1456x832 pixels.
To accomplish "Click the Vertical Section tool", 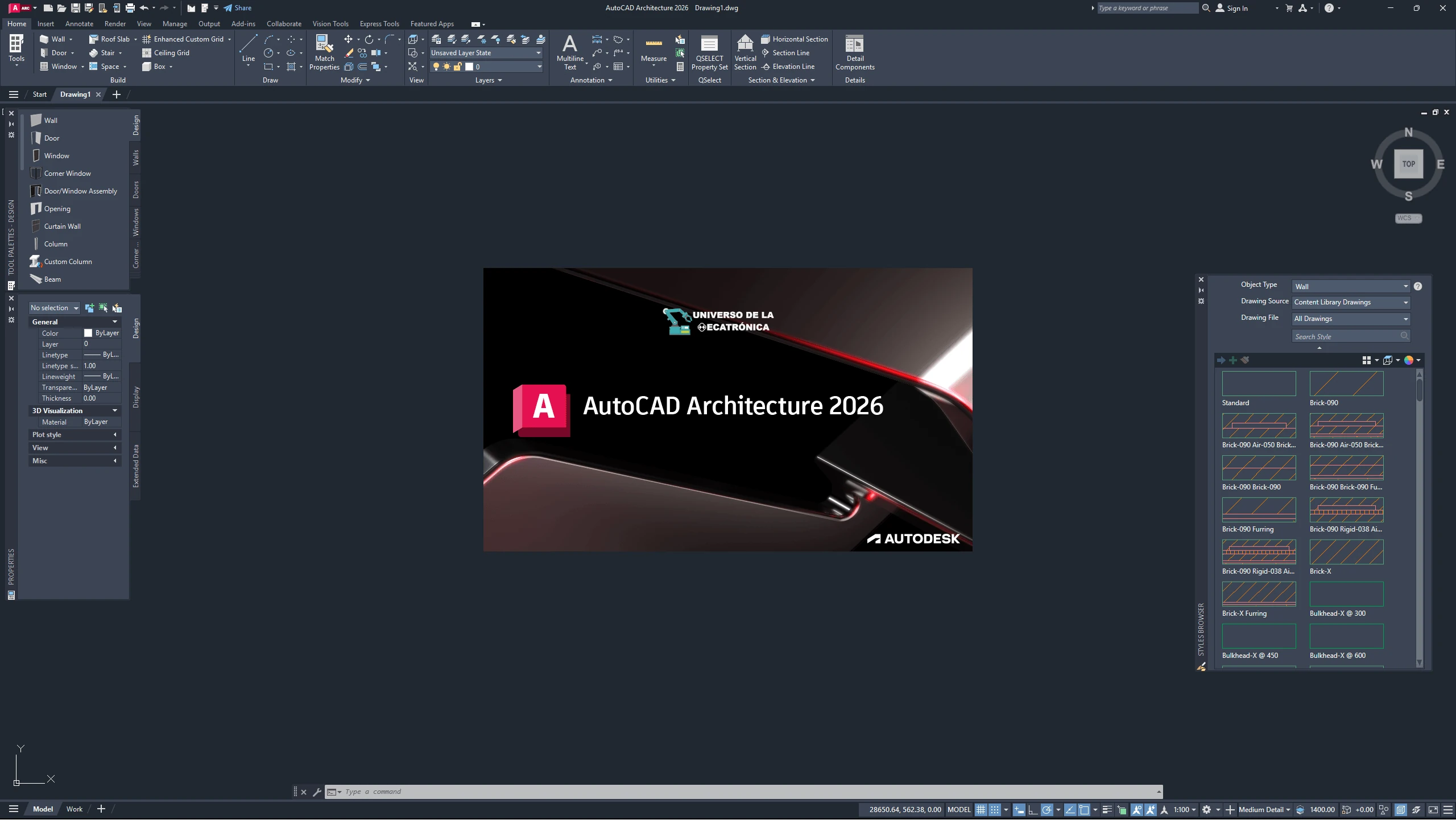I will (745, 52).
